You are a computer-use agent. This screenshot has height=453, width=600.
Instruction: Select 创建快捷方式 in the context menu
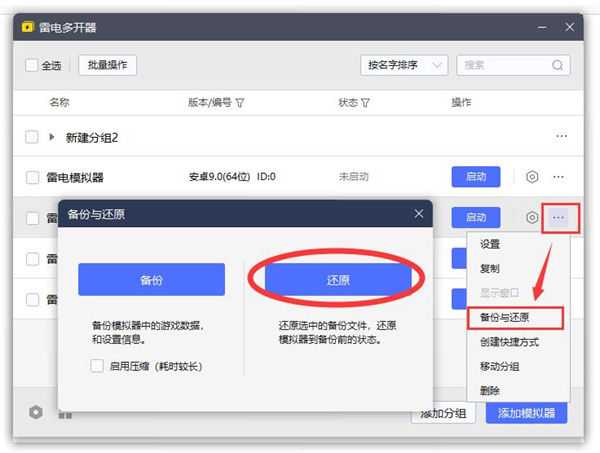pos(510,343)
